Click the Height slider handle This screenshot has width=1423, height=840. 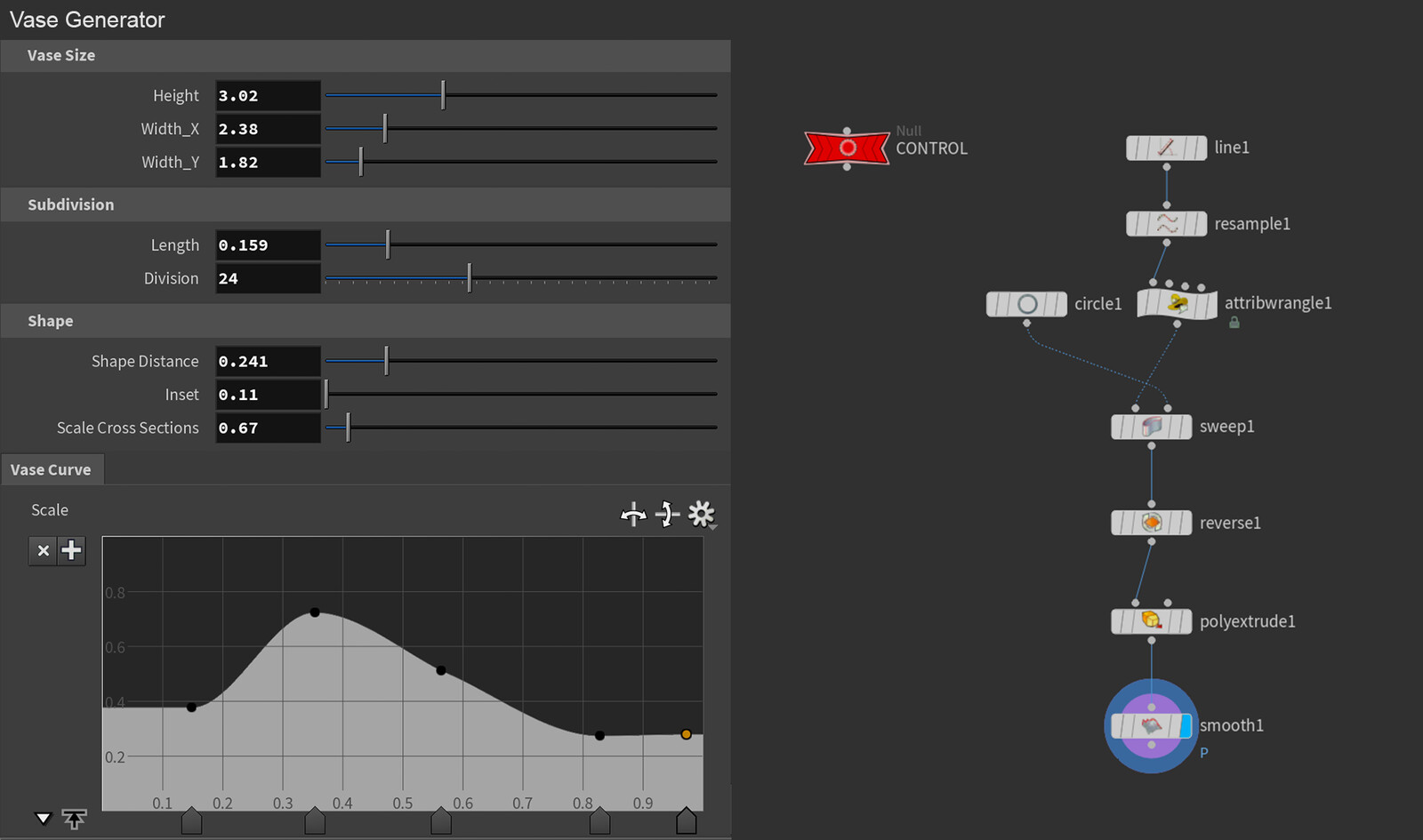tap(443, 95)
